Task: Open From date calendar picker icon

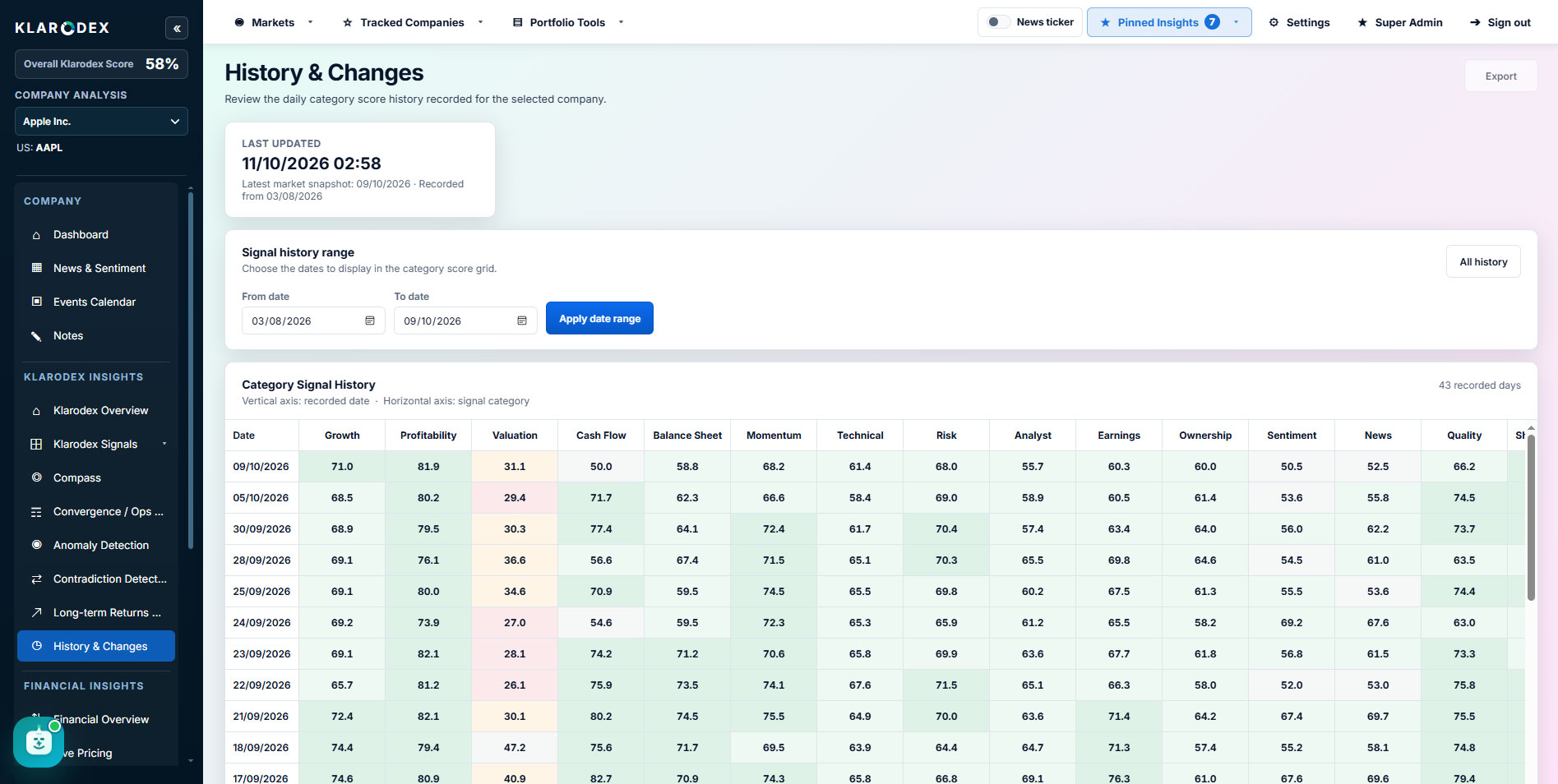Action: pyautogui.click(x=370, y=321)
